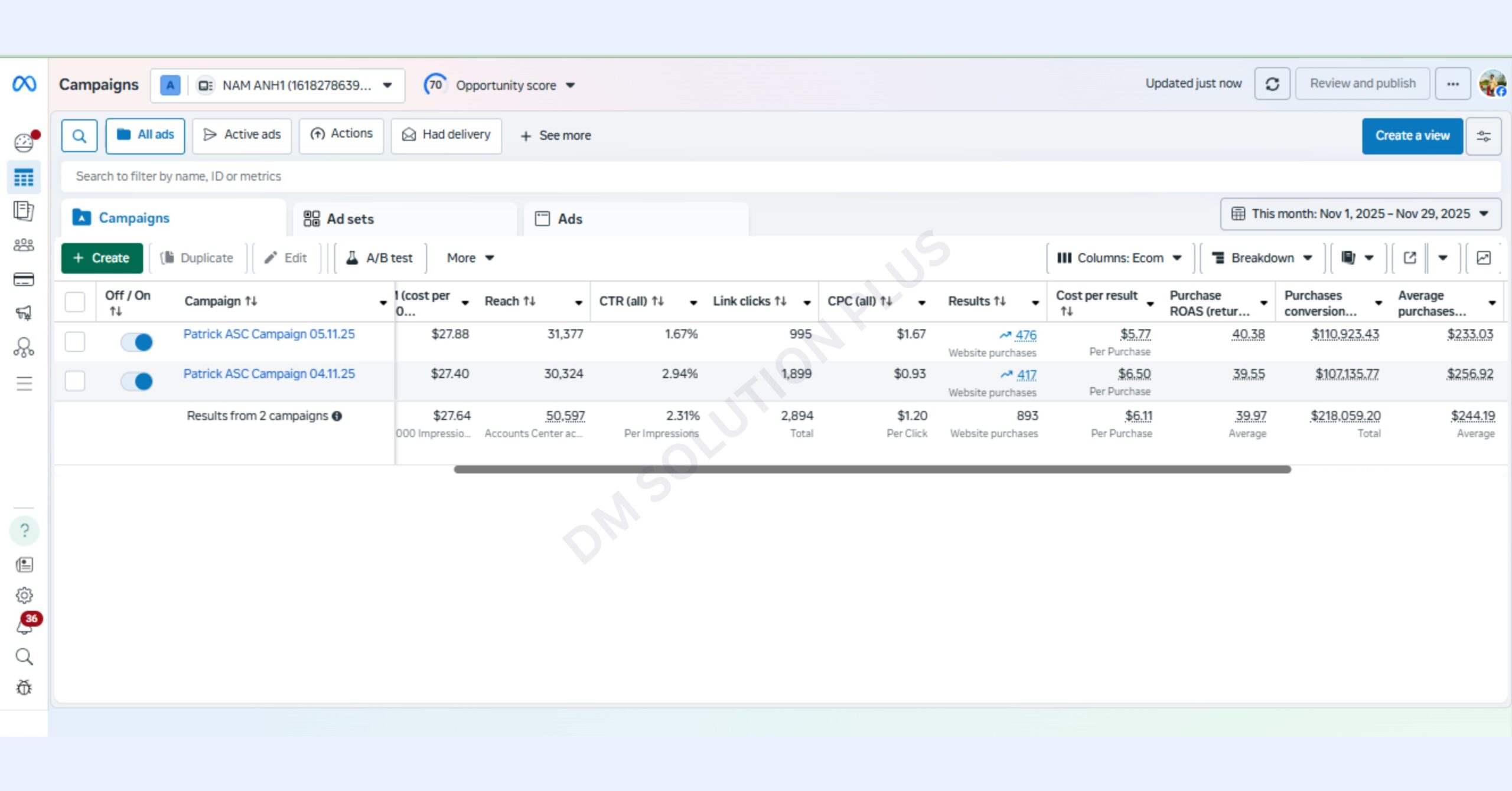
Task: Toggle off Patrick ASC Campaign 05.11.25
Action: (x=136, y=342)
